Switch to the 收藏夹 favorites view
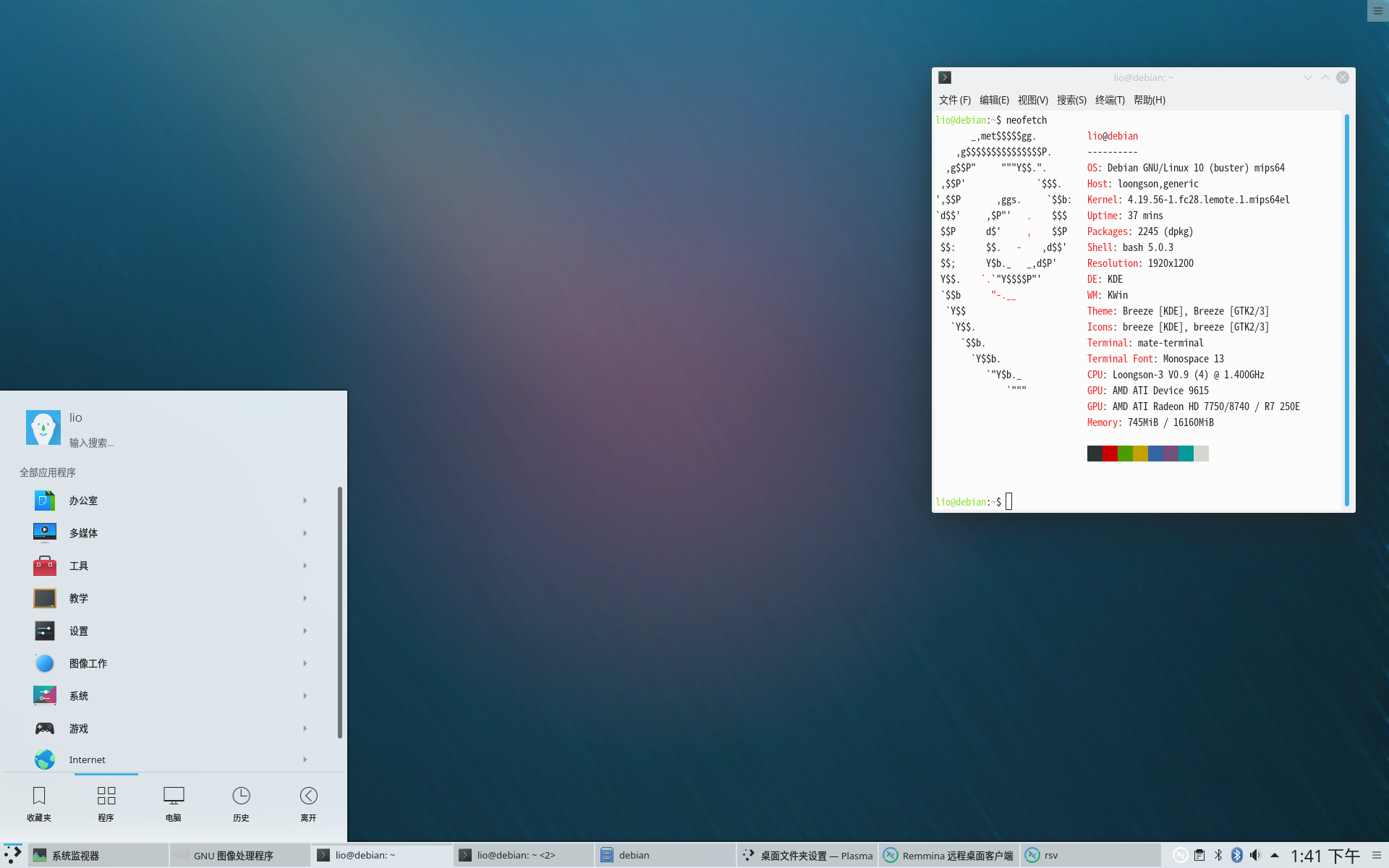The image size is (1389, 868). click(38, 803)
